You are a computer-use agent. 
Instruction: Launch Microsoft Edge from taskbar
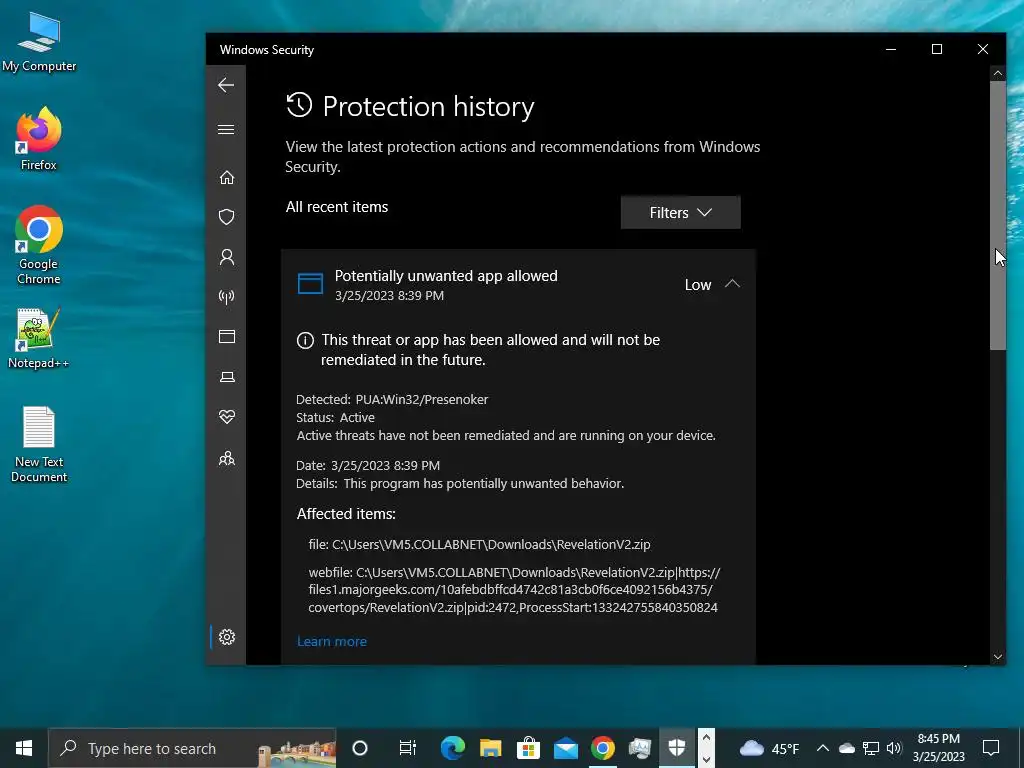(453, 748)
